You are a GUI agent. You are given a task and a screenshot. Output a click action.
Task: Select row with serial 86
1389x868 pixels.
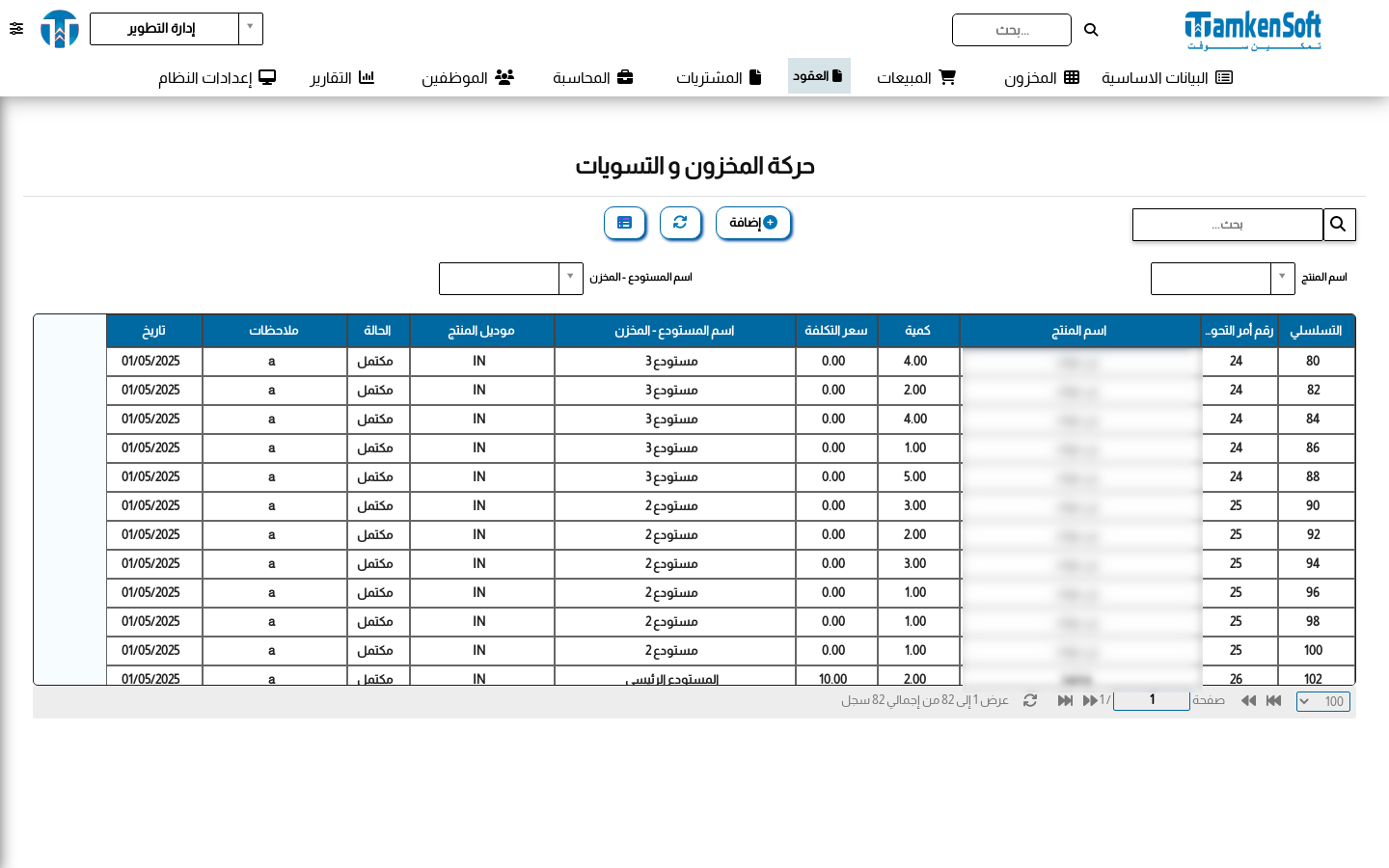tap(730, 448)
